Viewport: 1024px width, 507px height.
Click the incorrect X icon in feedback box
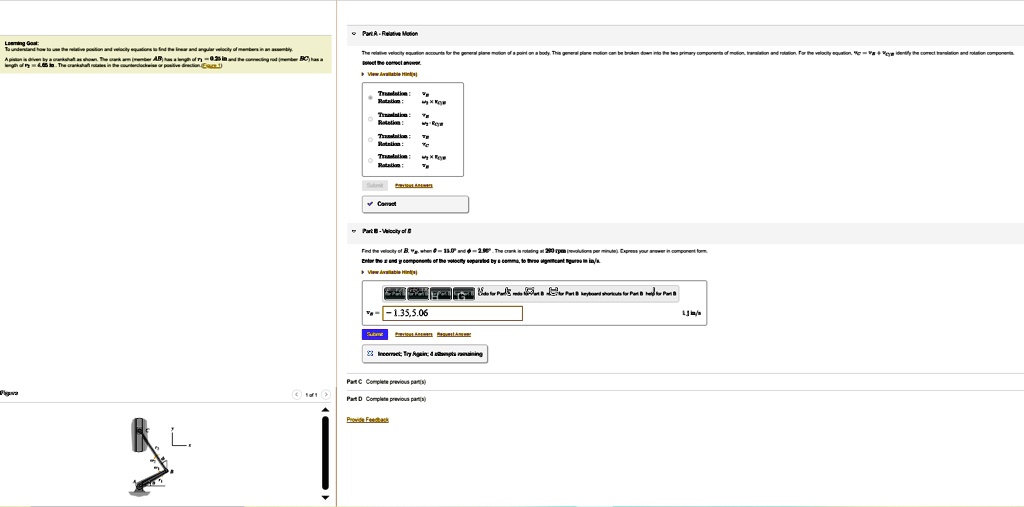(x=370, y=353)
